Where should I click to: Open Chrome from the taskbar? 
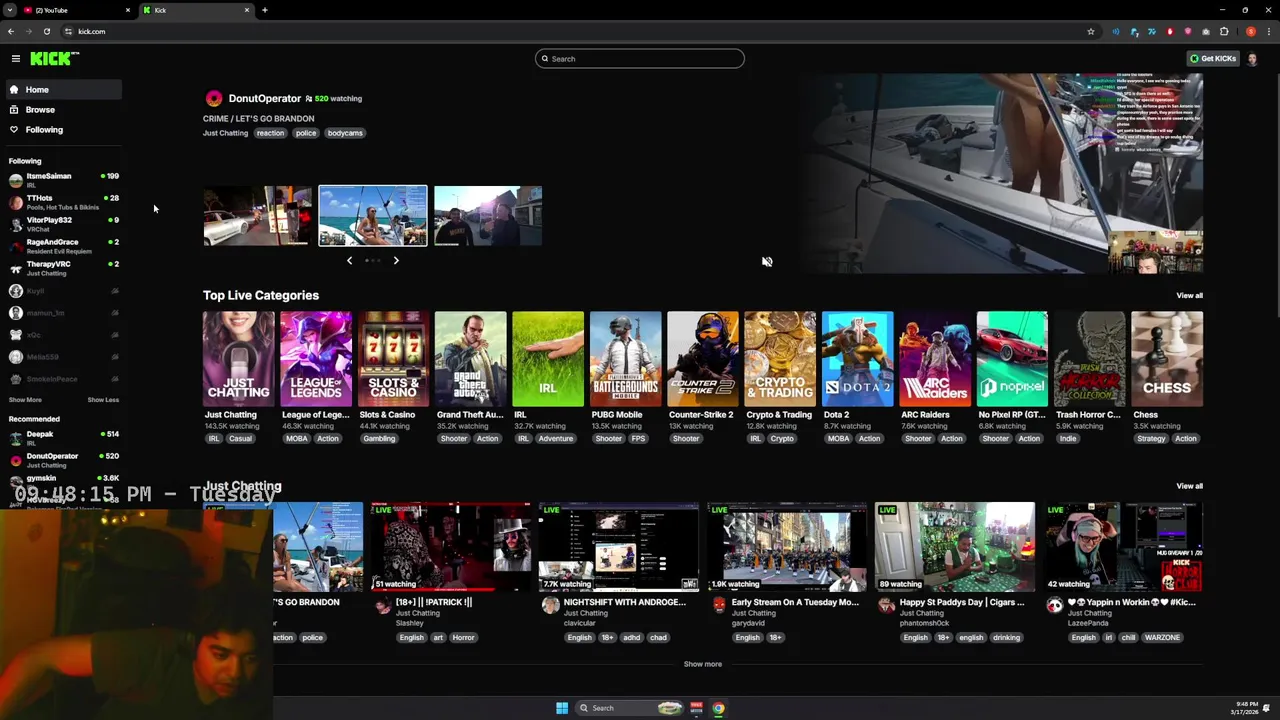(x=718, y=708)
